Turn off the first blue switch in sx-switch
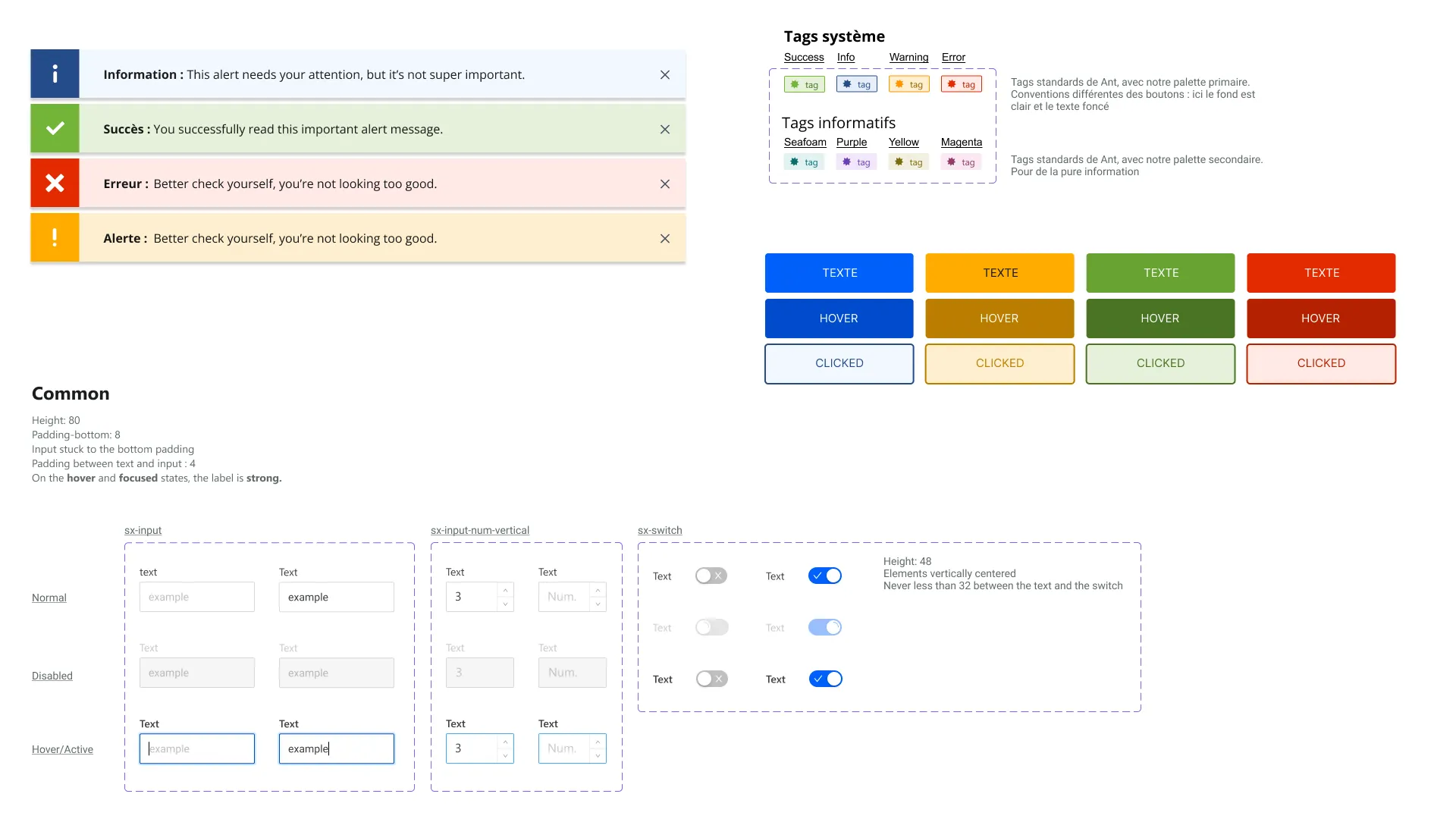The width and height of the screenshot is (1456, 819). click(825, 576)
